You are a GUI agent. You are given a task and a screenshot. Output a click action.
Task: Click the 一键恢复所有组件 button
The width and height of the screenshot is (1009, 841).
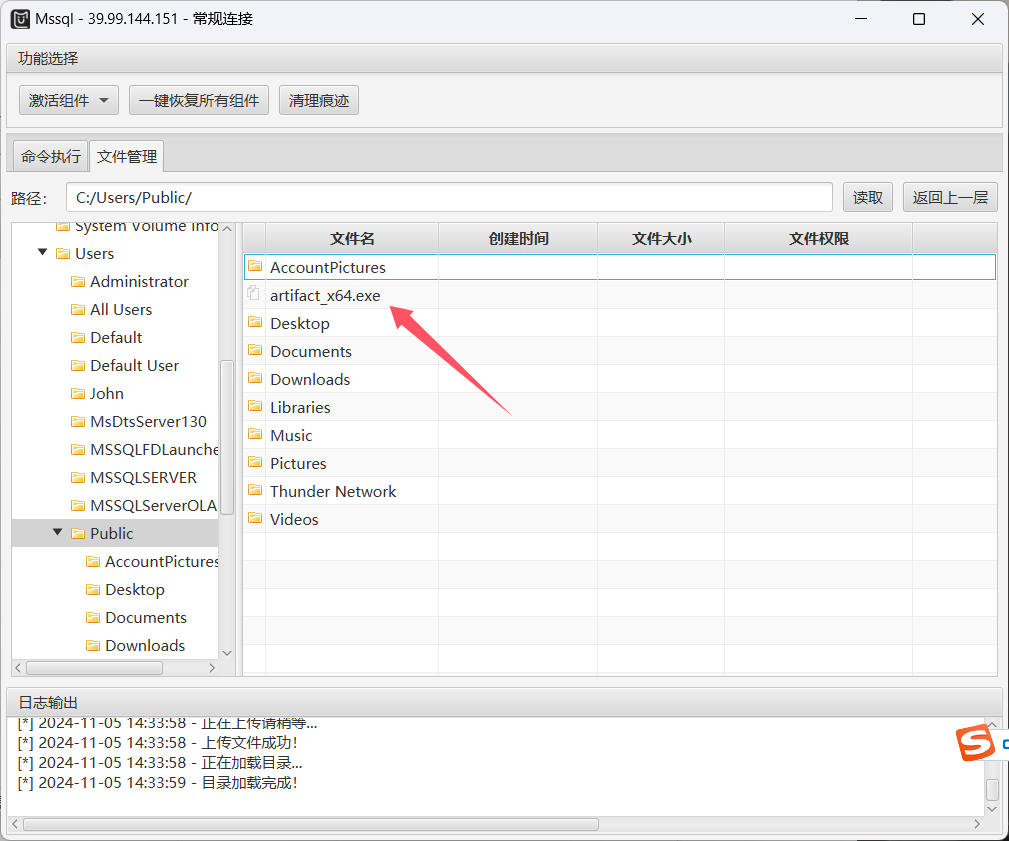tap(199, 100)
